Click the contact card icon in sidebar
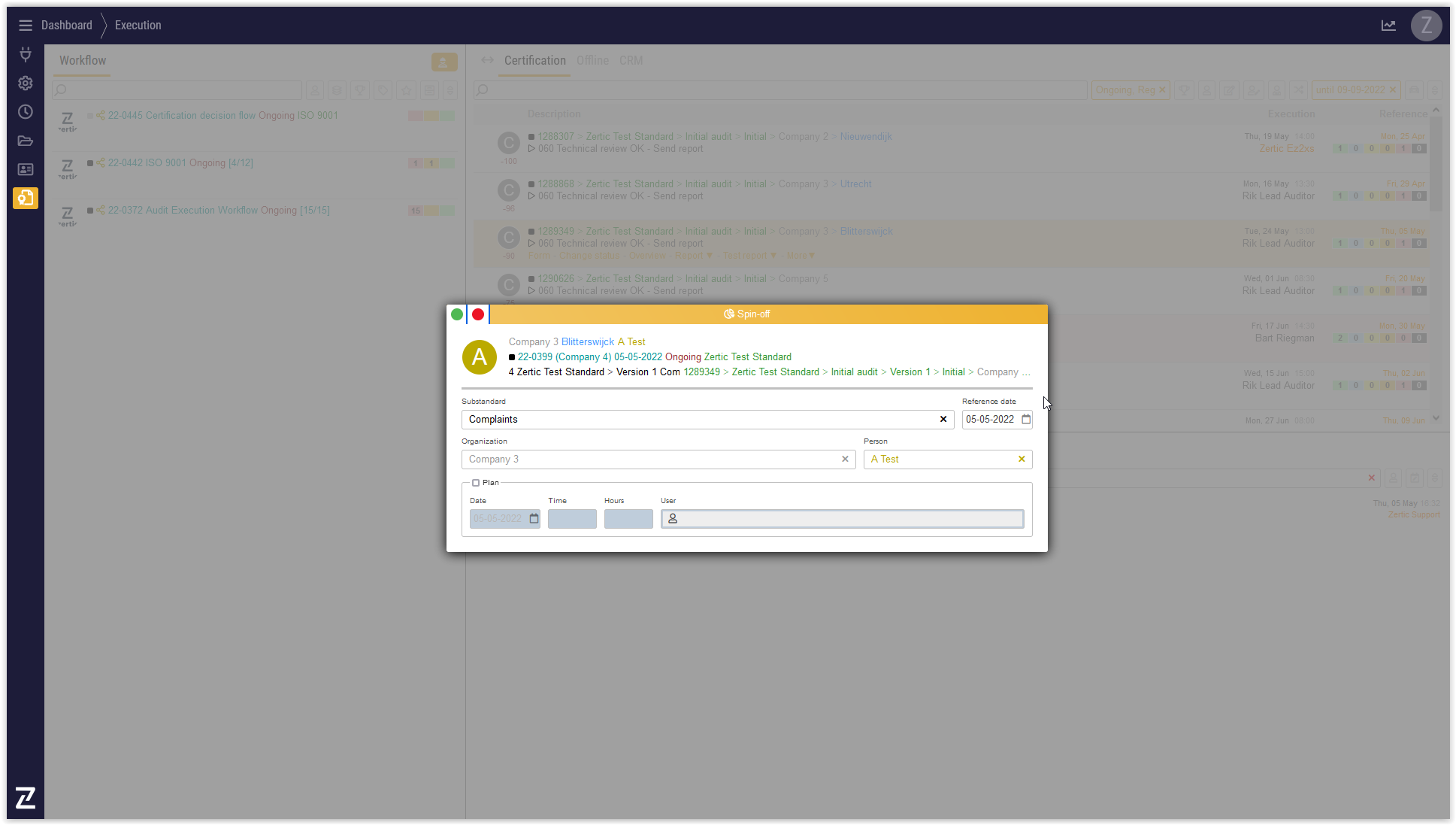This screenshot has height=825, width=1456. 25,169
